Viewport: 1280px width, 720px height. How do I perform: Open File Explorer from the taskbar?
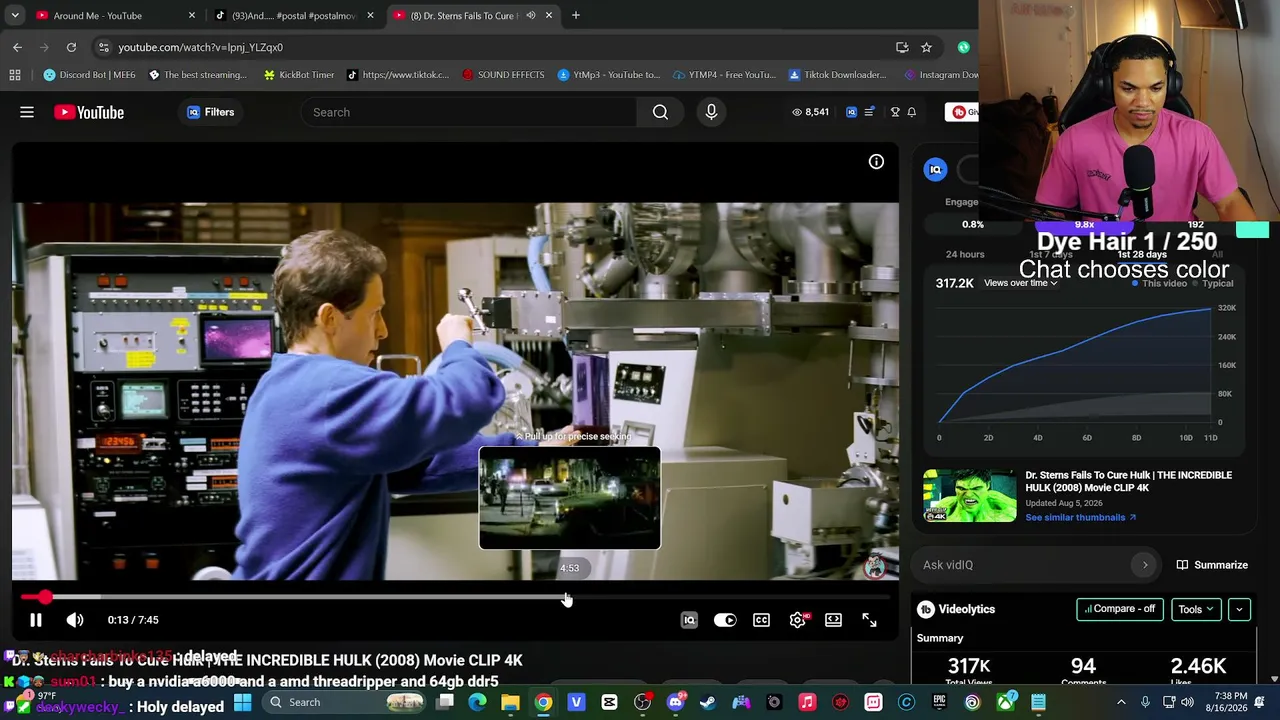(510, 702)
